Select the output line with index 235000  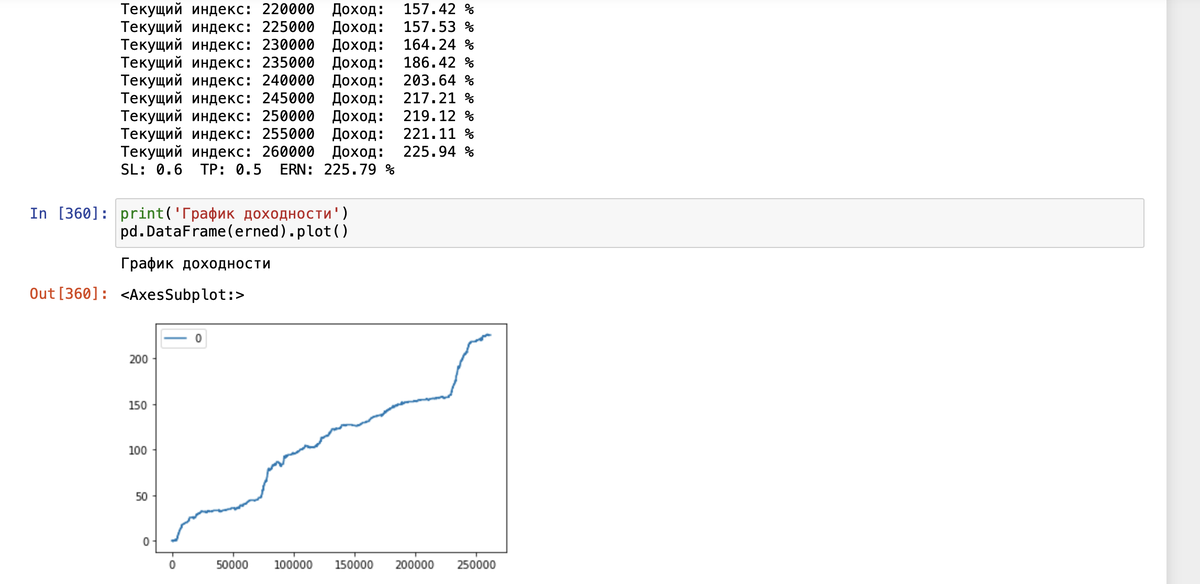(297, 62)
